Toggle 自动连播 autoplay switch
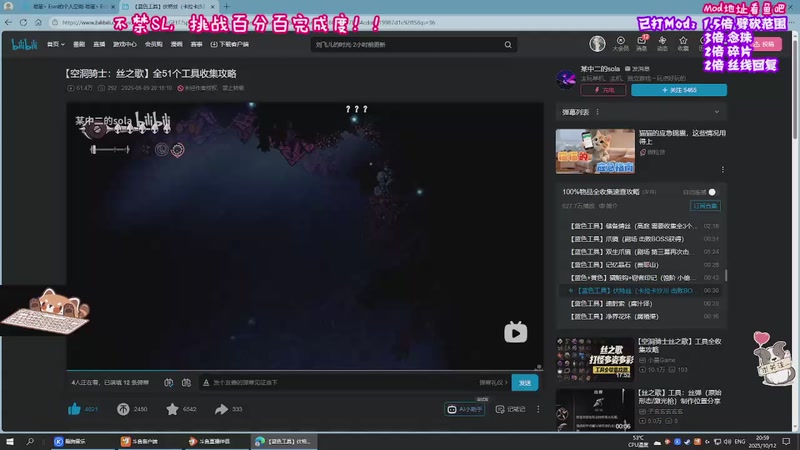 (712, 192)
